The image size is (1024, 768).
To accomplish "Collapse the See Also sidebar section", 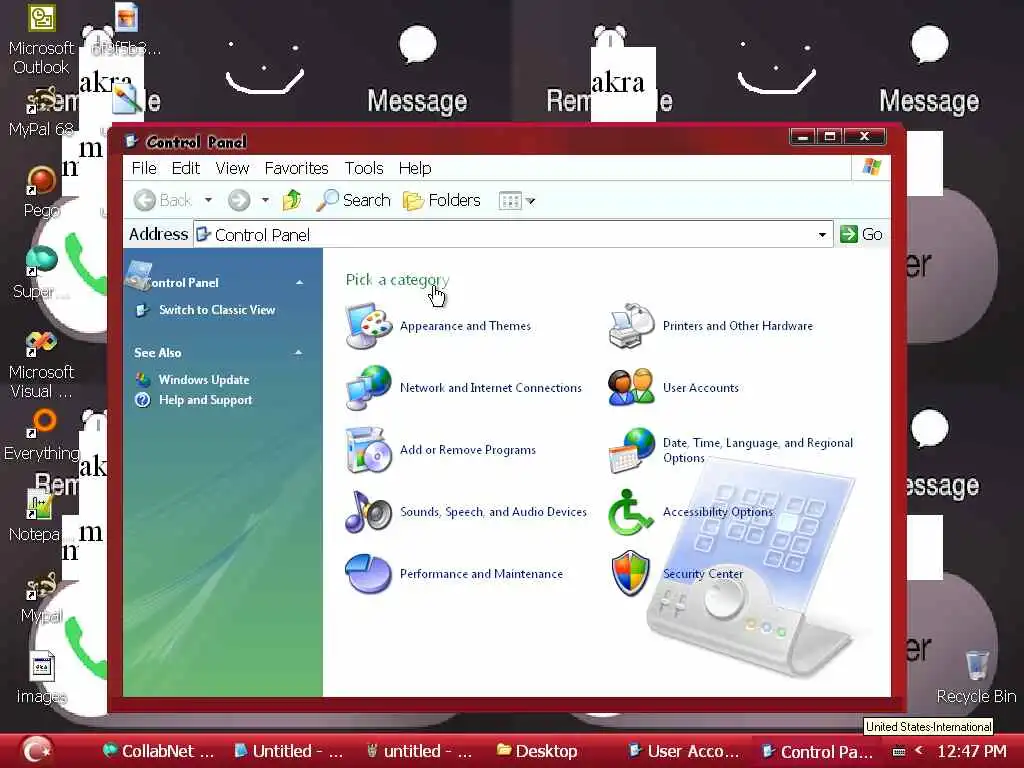I will (x=298, y=353).
